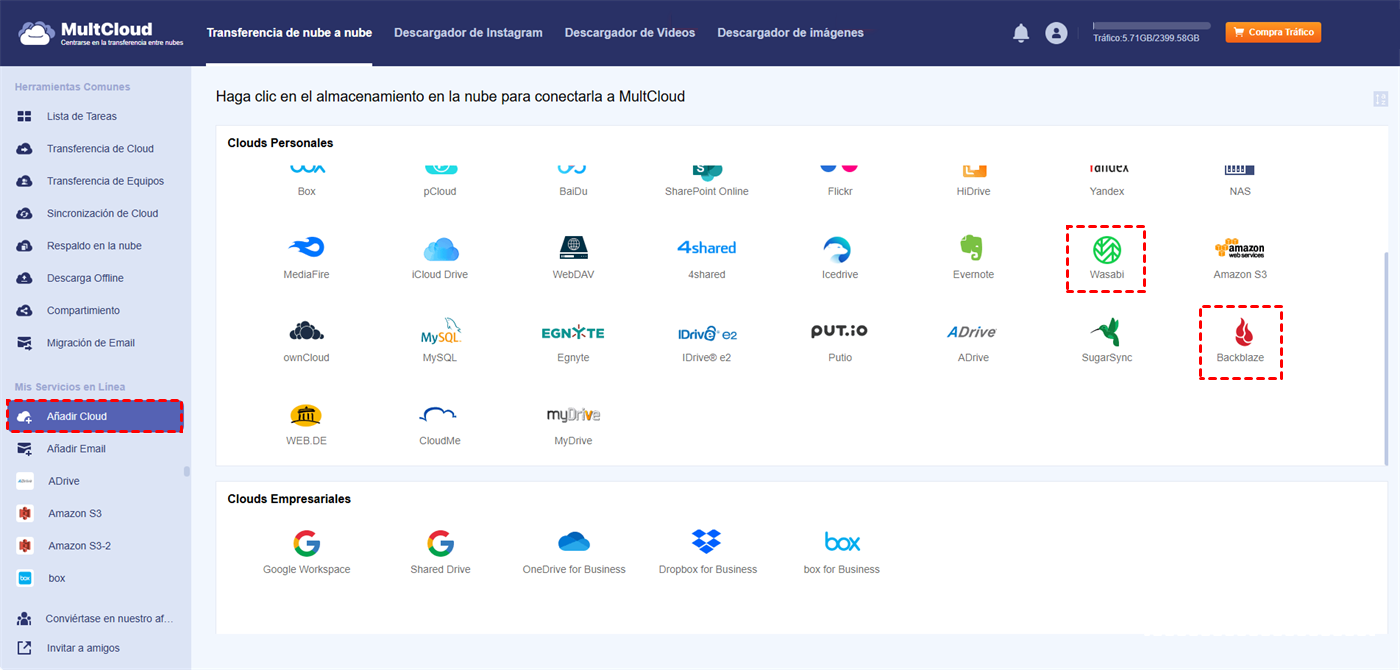The height and width of the screenshot is (670, 1400).
Task: Open Compartimiento in sidebar
Action: [96, 310]
